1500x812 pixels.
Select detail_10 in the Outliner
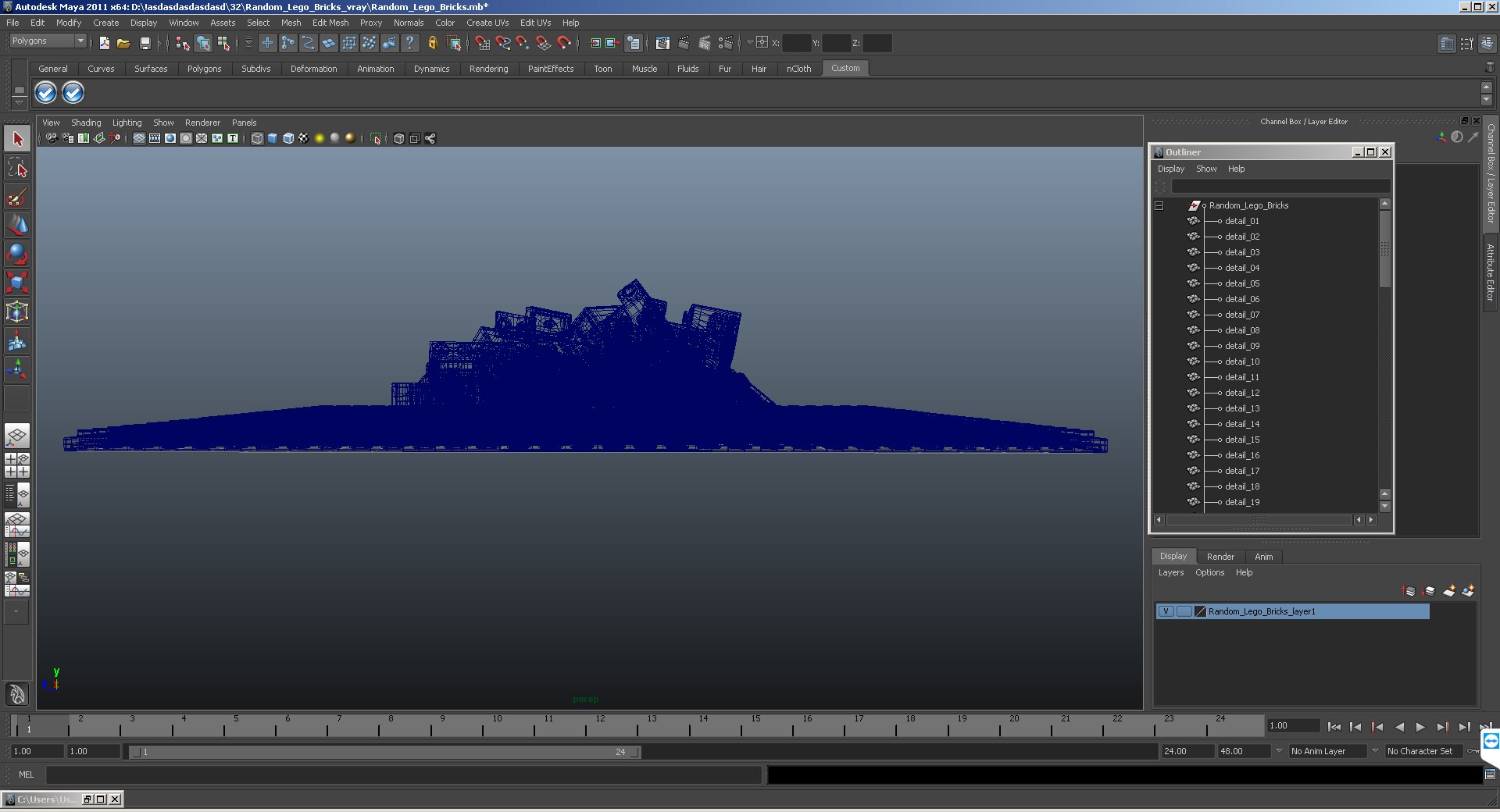pyautogui.click(x=1242, y=361)
